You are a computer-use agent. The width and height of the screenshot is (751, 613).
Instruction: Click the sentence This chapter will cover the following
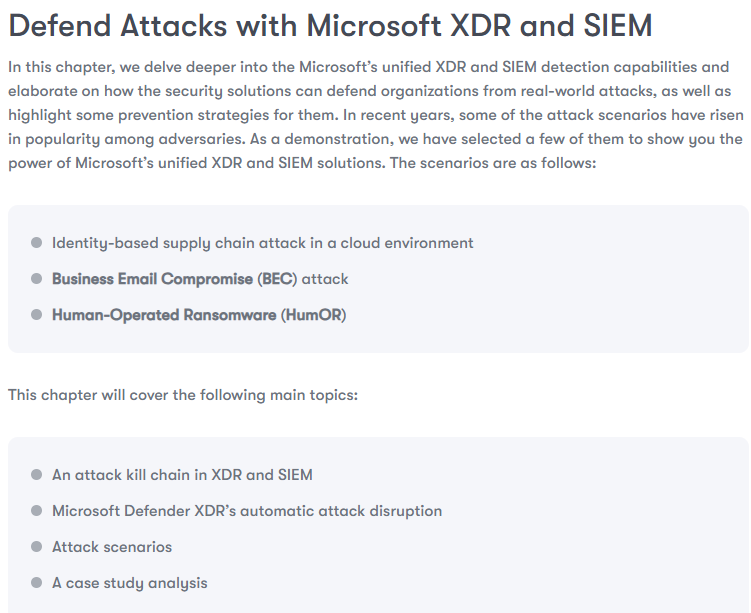(x=182, y=395)
